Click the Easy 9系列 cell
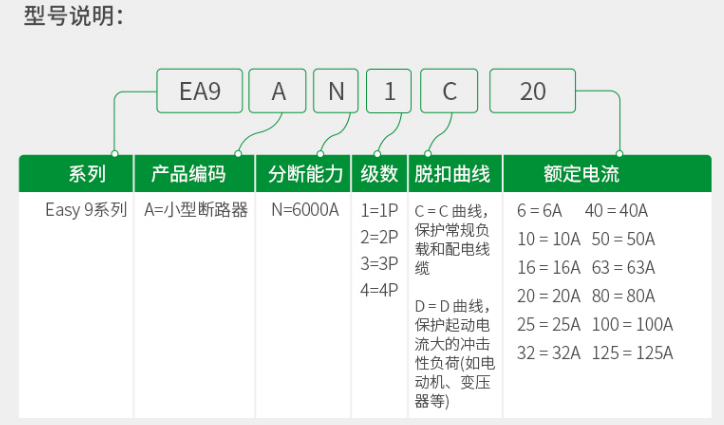724x425 pixels. 86,210
